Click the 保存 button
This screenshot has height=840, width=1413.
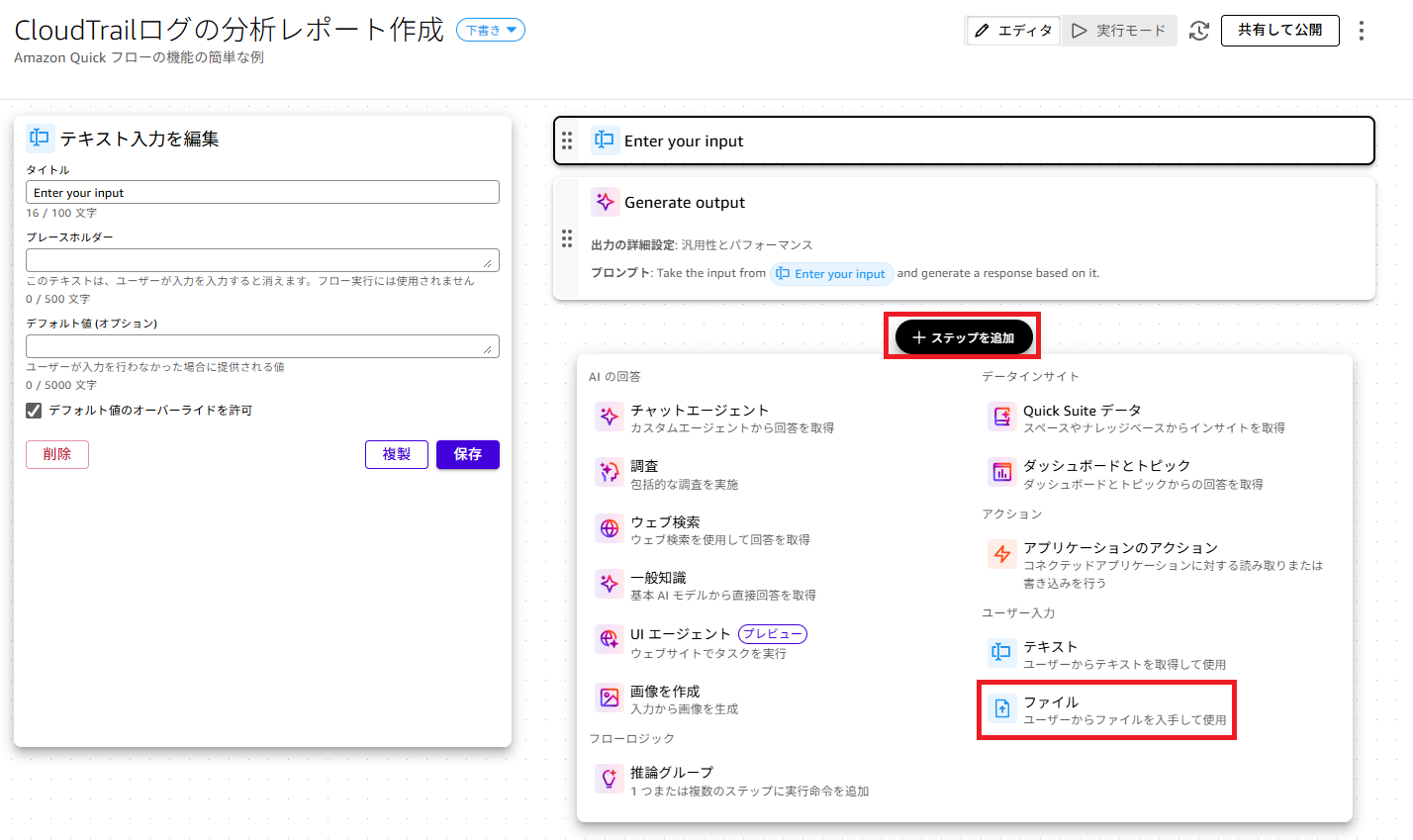pos(467,454)
